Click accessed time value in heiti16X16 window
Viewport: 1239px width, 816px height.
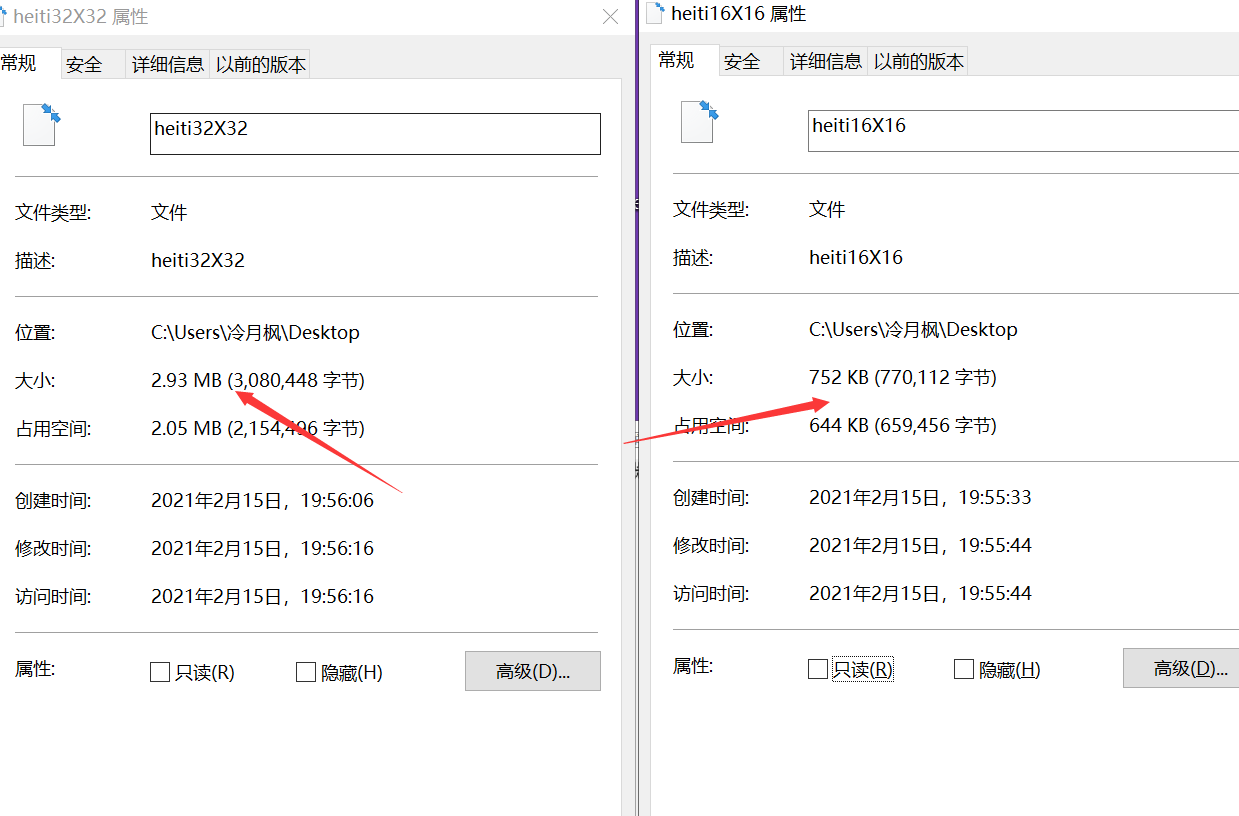[920, 594]
